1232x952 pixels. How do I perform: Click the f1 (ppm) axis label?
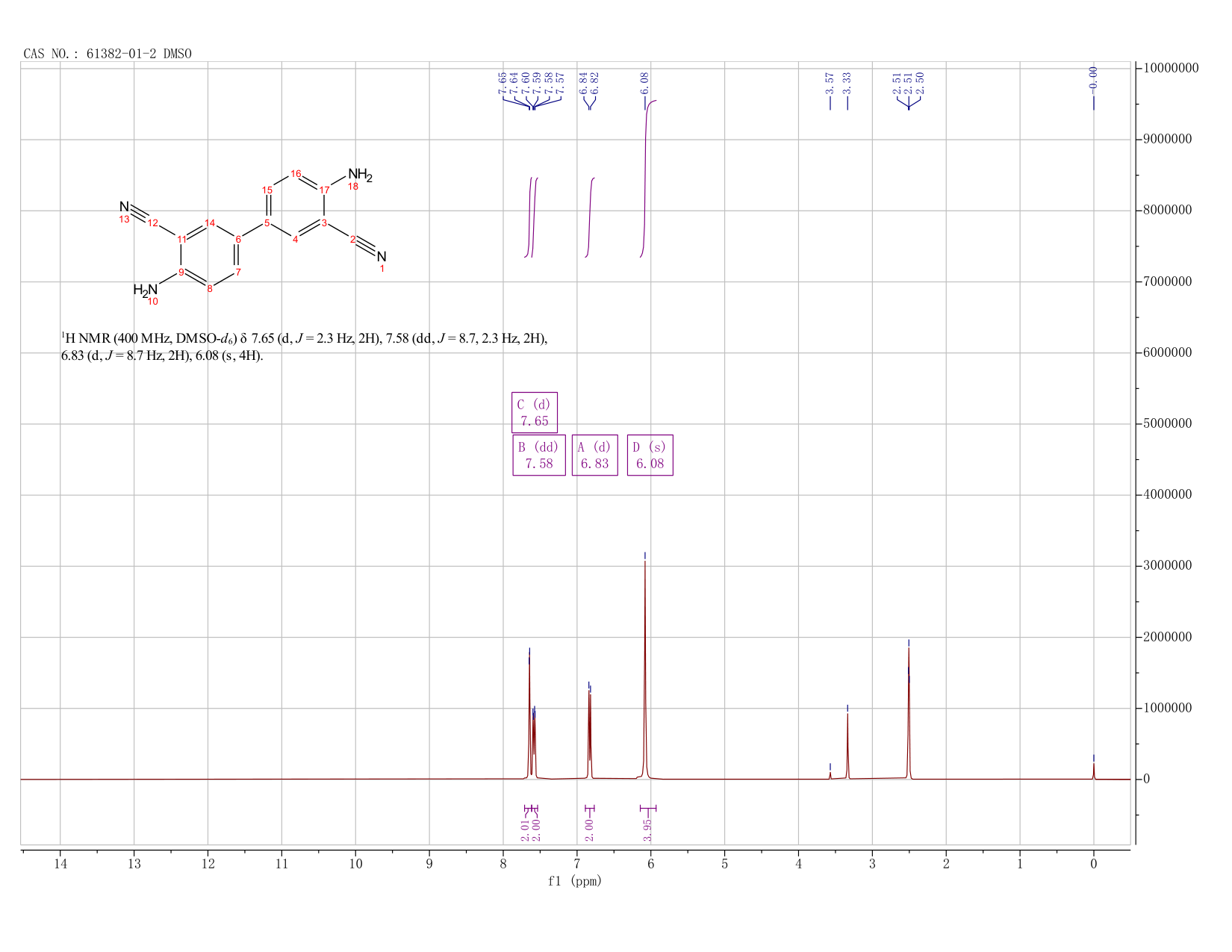575,881
